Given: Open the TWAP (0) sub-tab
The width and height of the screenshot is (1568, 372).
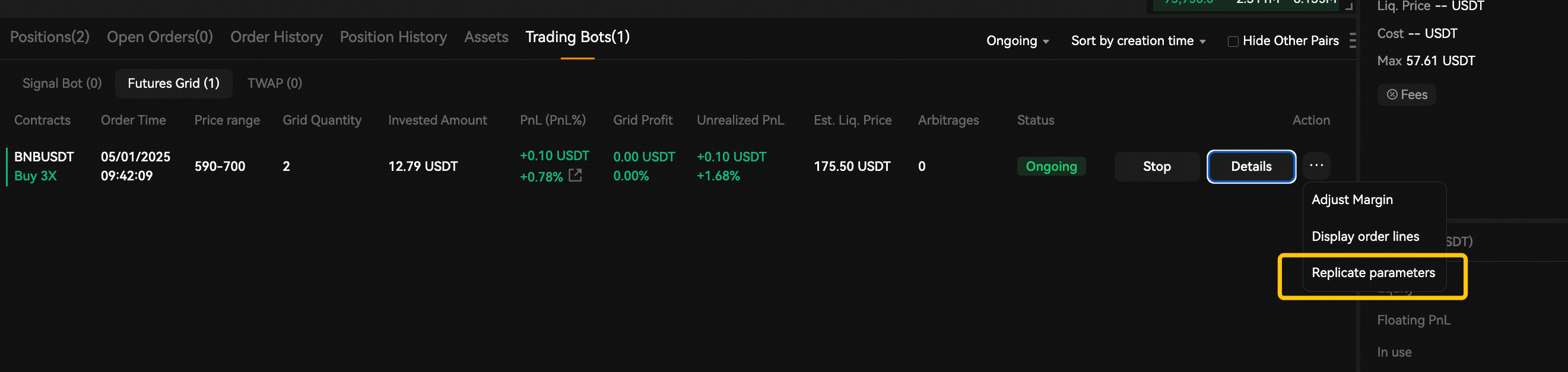Looking at the screenshot, I should coord(275,84).
